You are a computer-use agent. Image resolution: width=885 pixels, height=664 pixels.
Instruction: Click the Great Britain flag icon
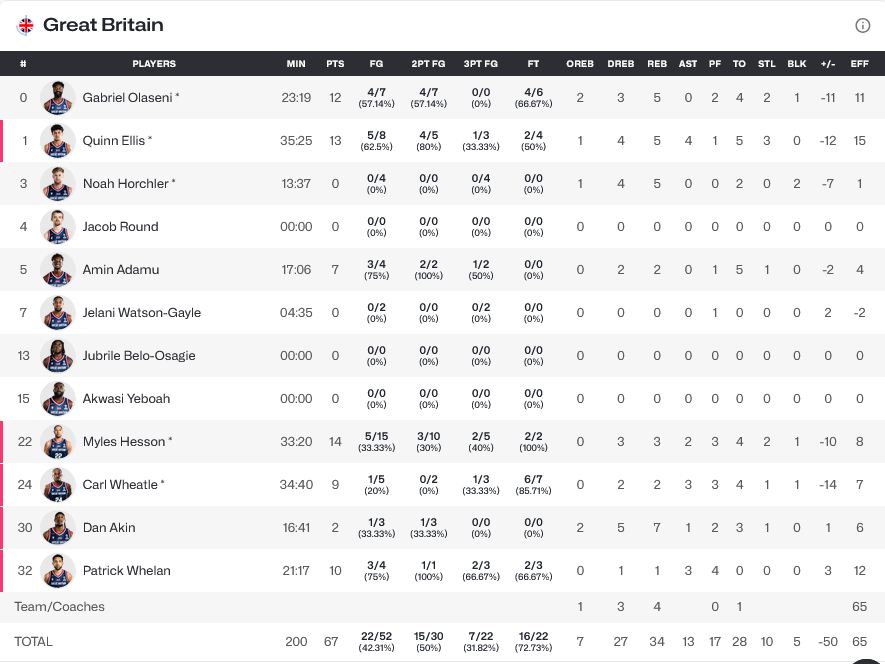point(26,25)
